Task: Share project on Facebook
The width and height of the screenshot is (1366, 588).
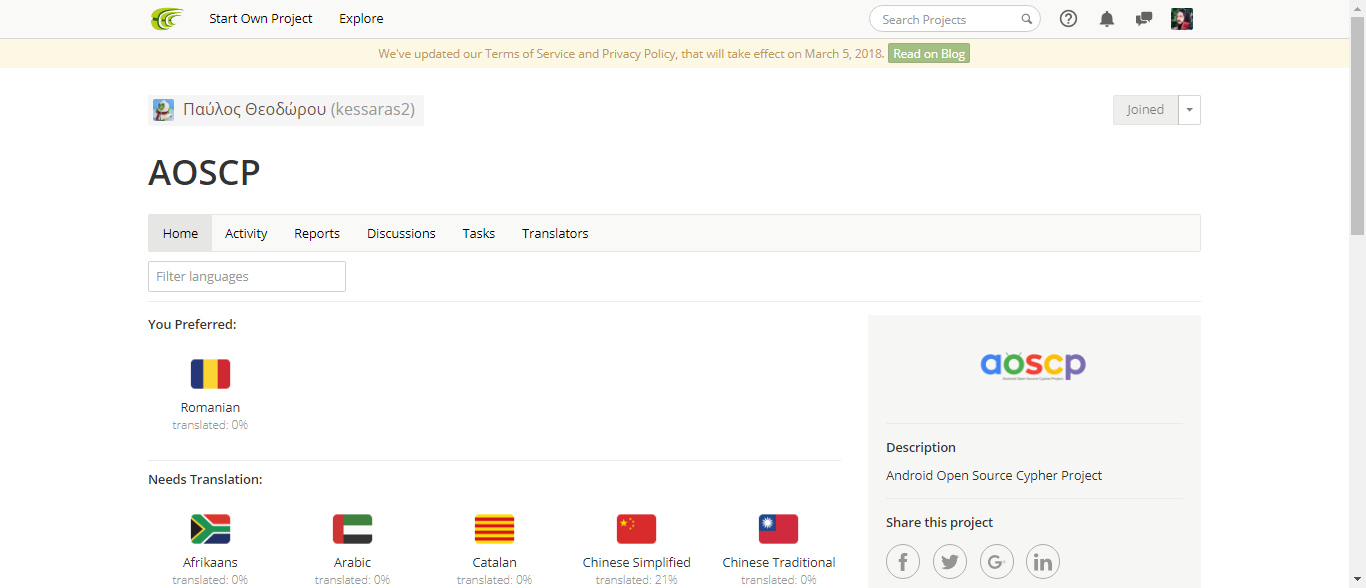Action: (x=903, y=561)
